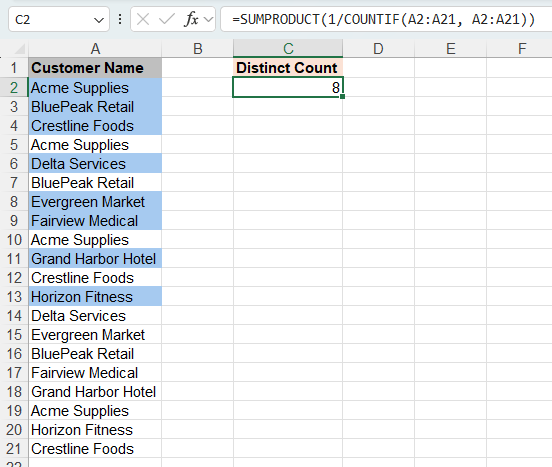Select Grand Harbor Hotel in row 18
Viewport: 552px width, 467px height.
[95, 392]
